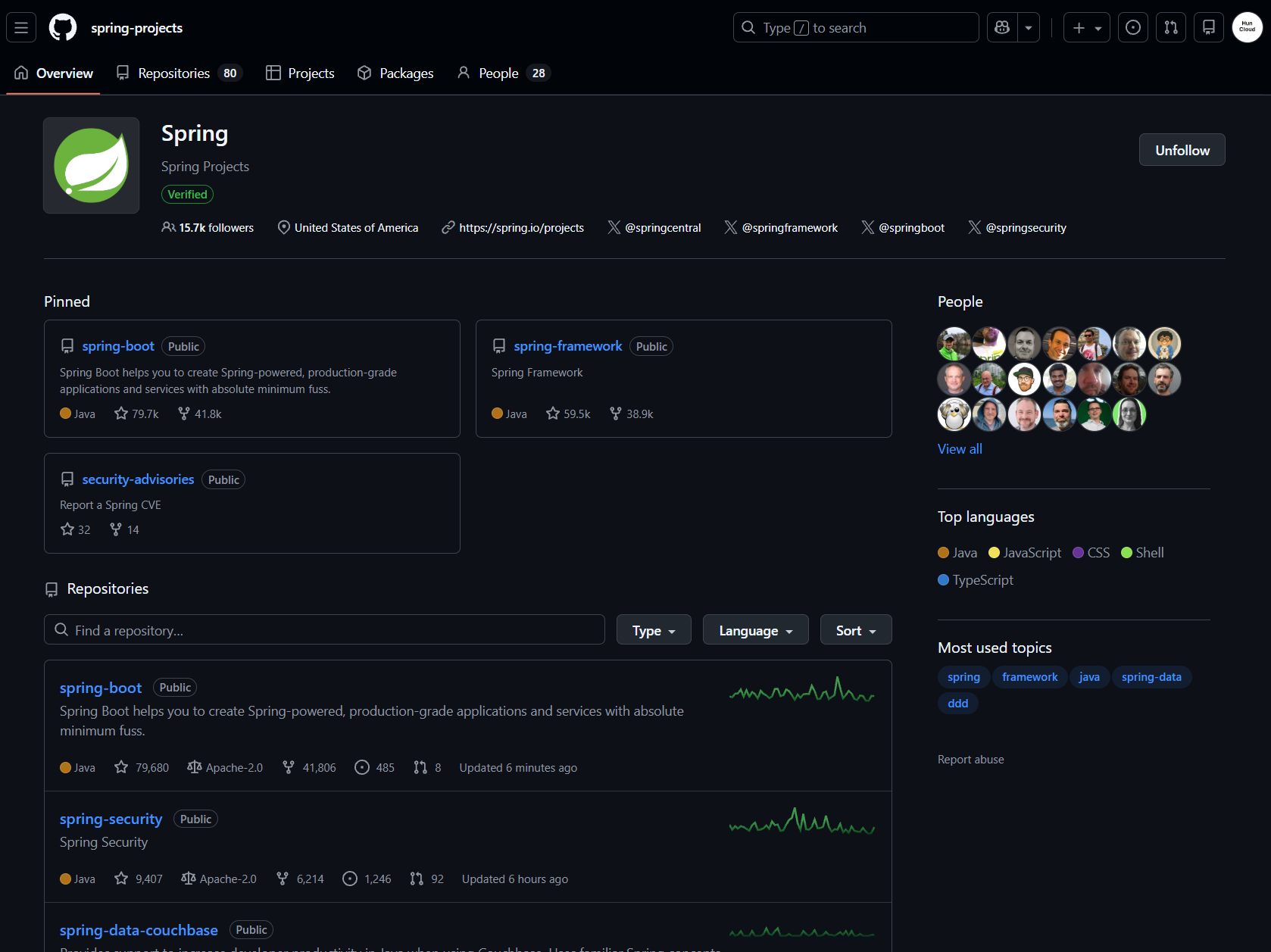
Task: Open the Repositories tab
Action: point(179,73)
